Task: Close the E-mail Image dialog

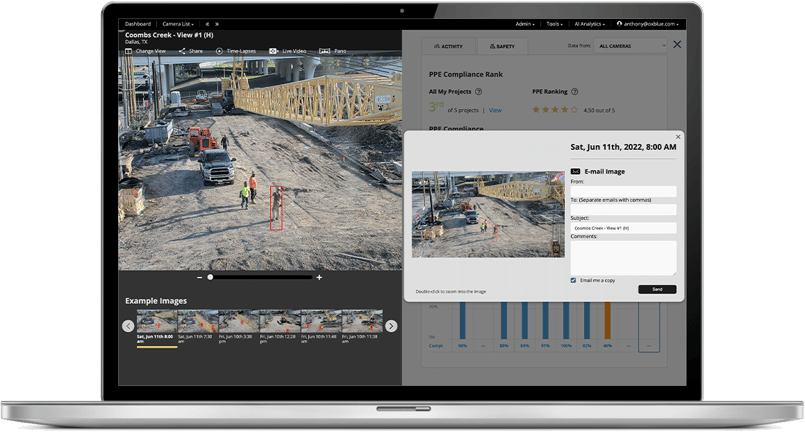Action: point(678,137)
